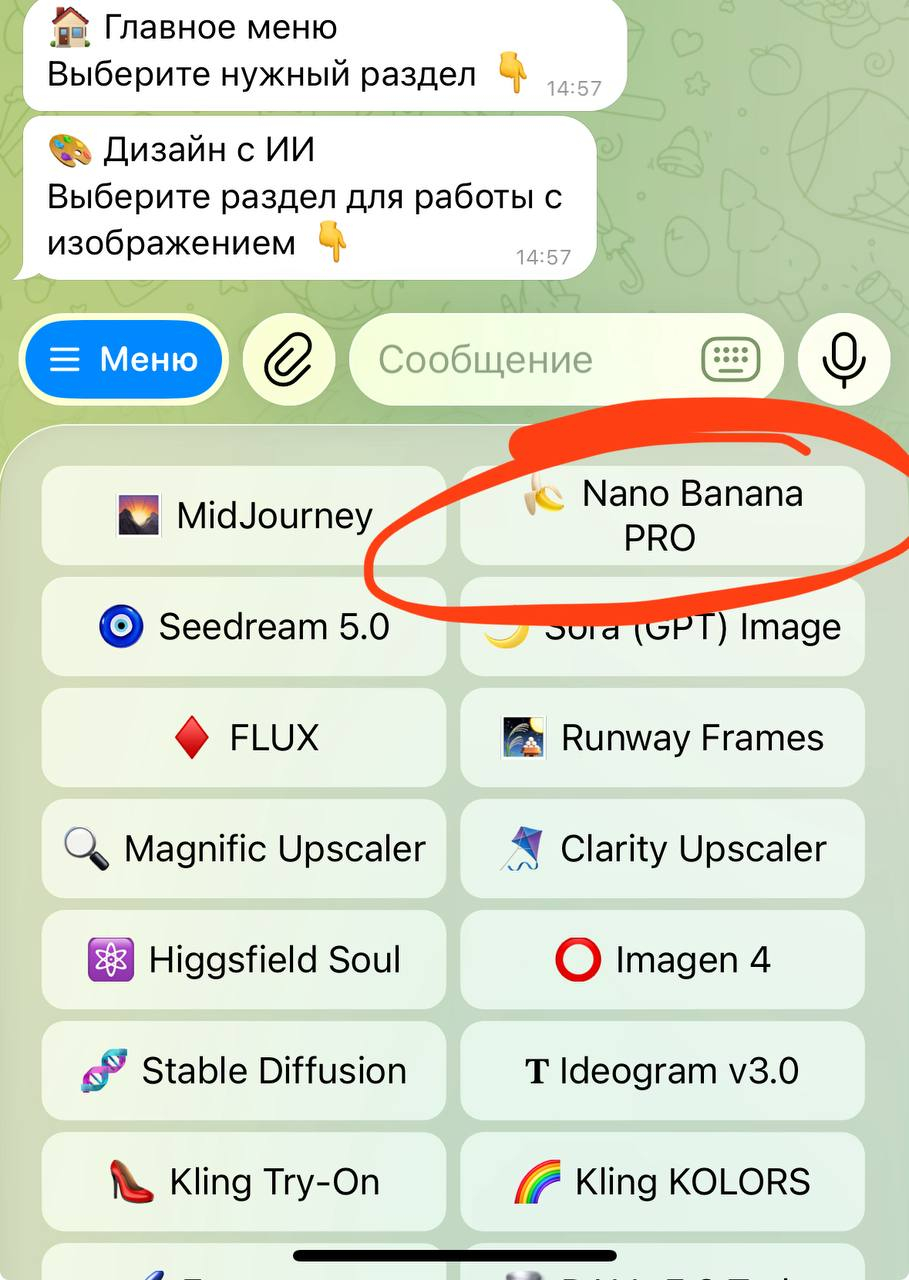Screen dimensions: 909x1280
Task: Choose Nano Banana PRO option
Action: [662, 516]
